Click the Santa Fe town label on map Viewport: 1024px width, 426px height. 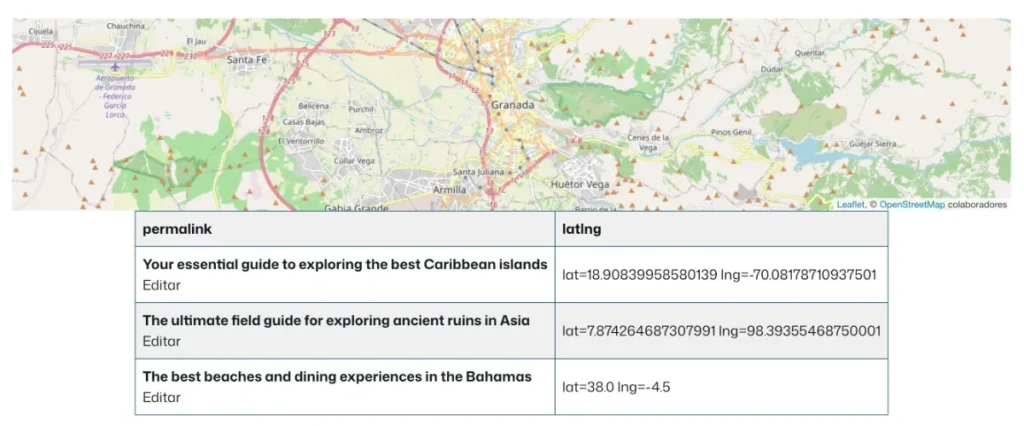247,59
